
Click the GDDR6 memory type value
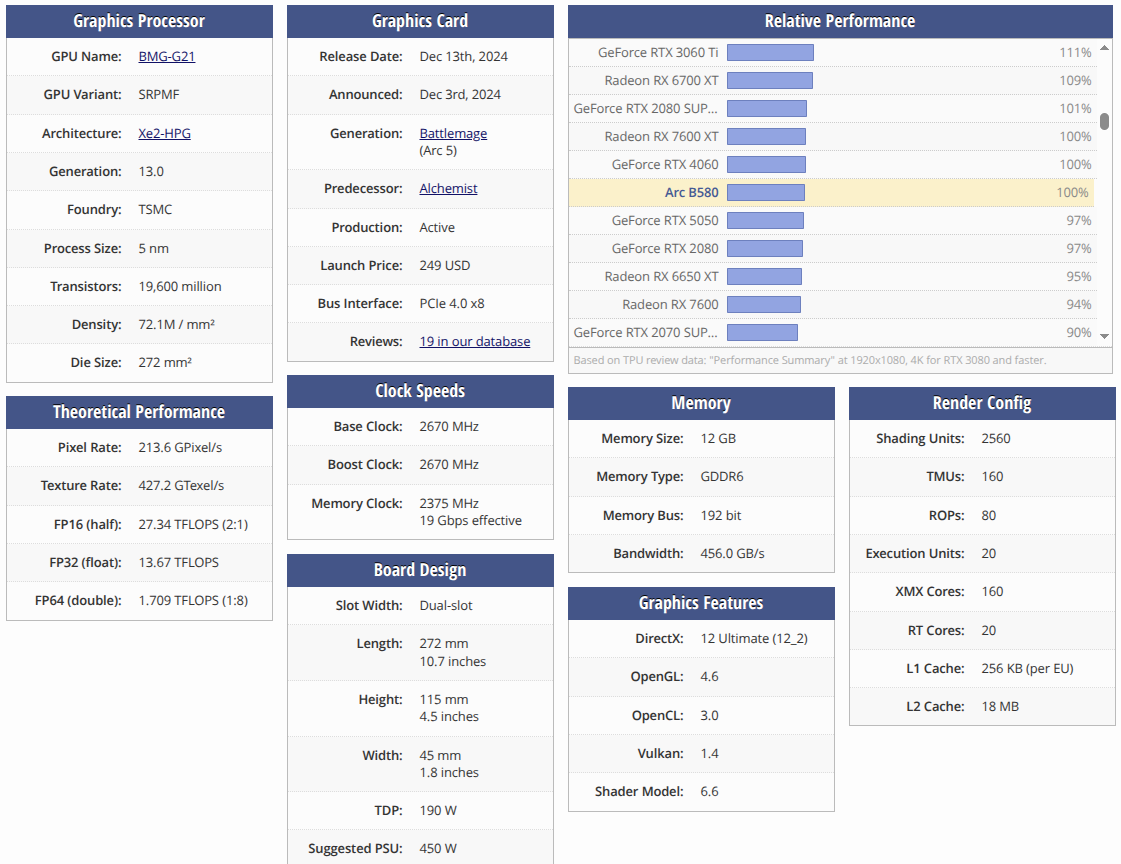[x=722, y=476]
